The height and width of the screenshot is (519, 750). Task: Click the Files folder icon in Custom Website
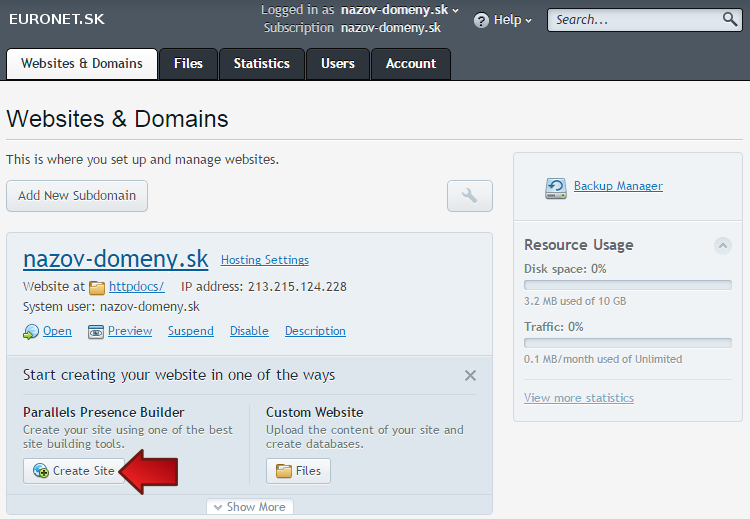[284, 471]
